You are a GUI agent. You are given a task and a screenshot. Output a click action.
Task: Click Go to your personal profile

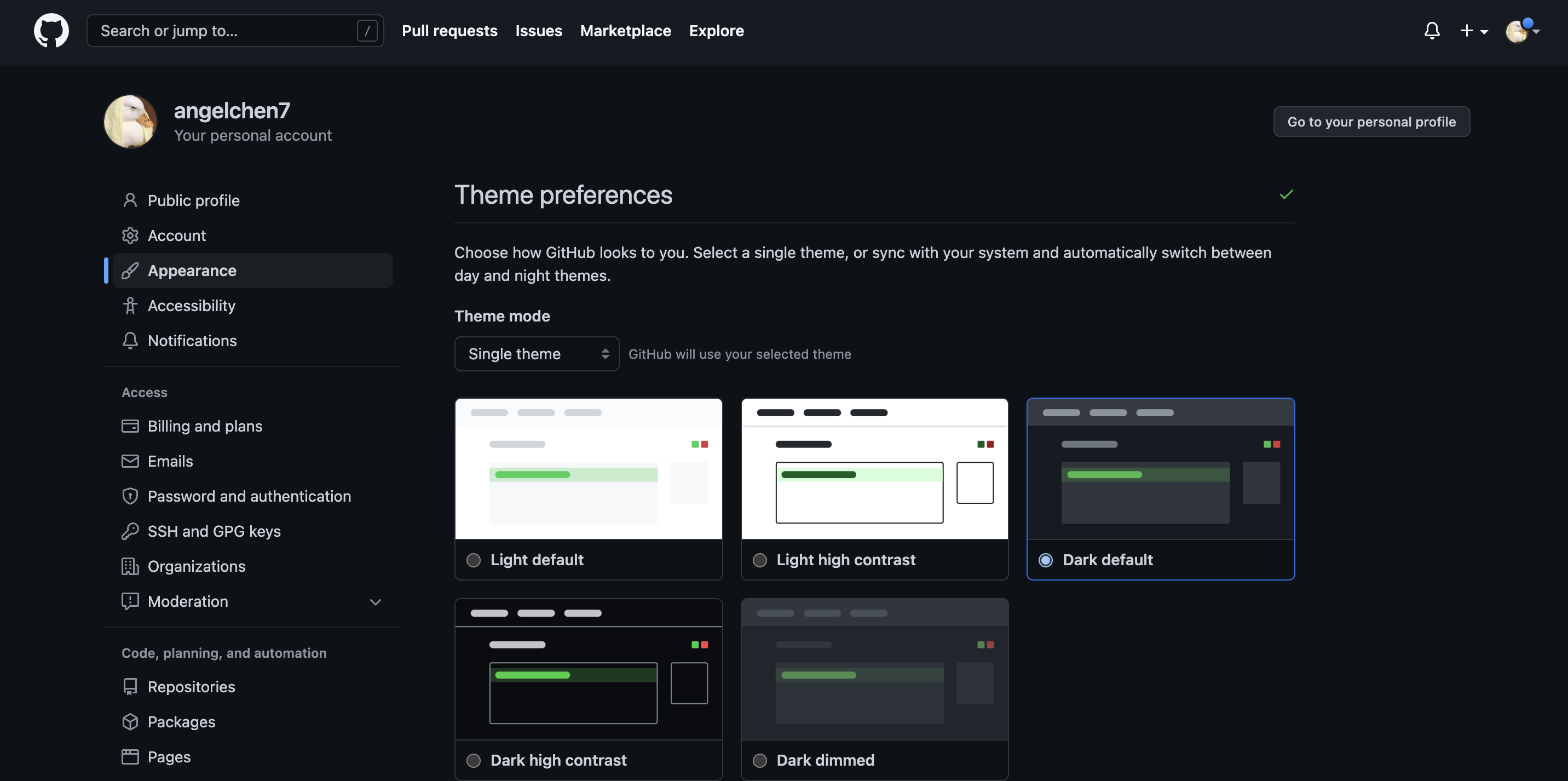1371,121
